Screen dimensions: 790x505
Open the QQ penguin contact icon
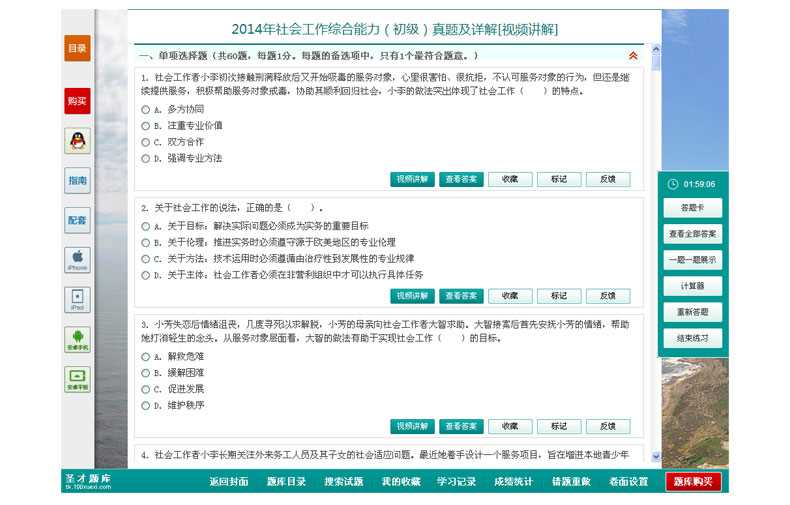(x=77, y=141)
